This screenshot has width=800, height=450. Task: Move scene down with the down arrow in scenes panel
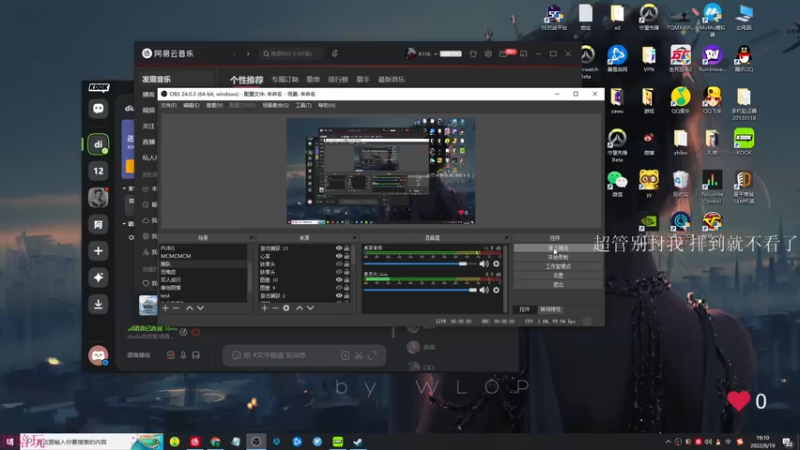[201, 308]
